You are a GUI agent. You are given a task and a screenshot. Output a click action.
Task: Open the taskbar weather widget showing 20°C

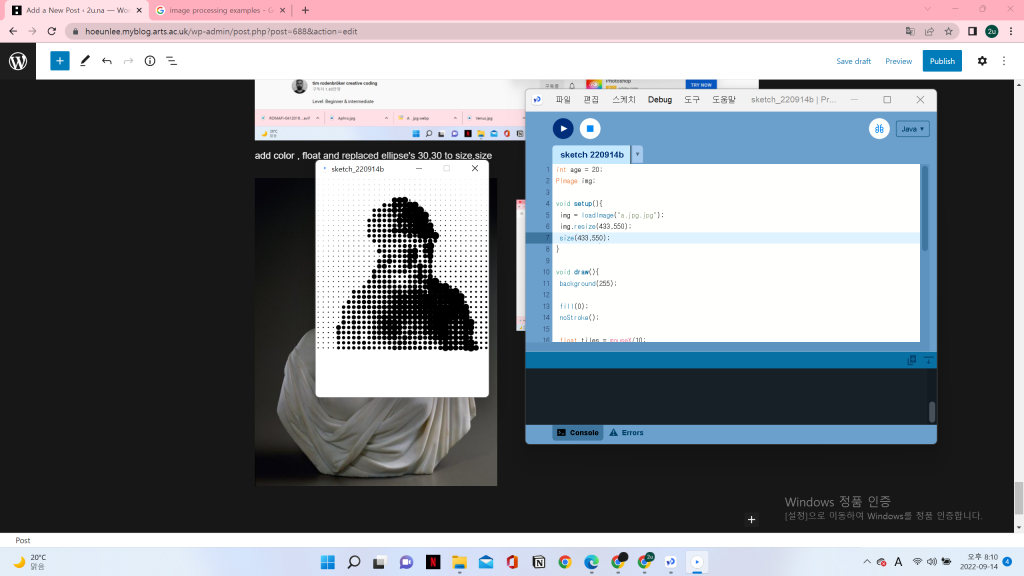pos(30,562)
